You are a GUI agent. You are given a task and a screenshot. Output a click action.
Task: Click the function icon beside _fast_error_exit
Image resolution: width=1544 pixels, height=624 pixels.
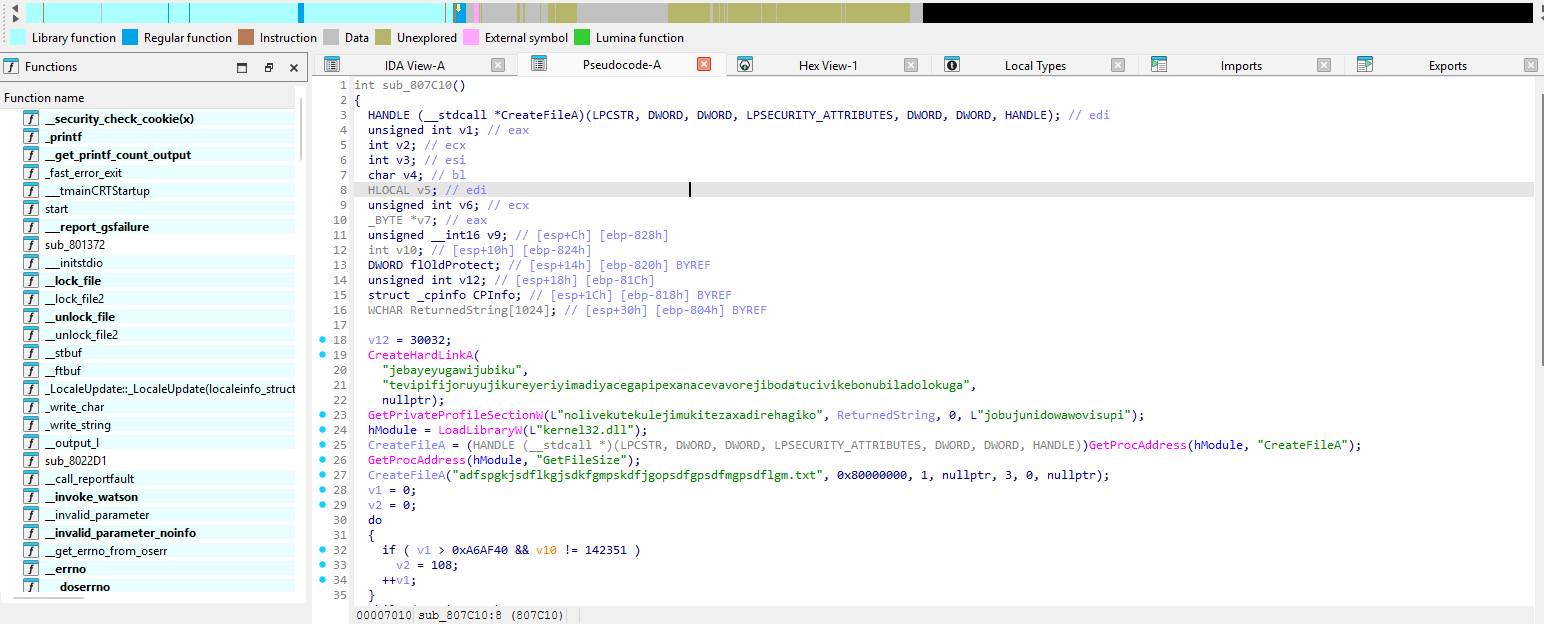(31, 173)
